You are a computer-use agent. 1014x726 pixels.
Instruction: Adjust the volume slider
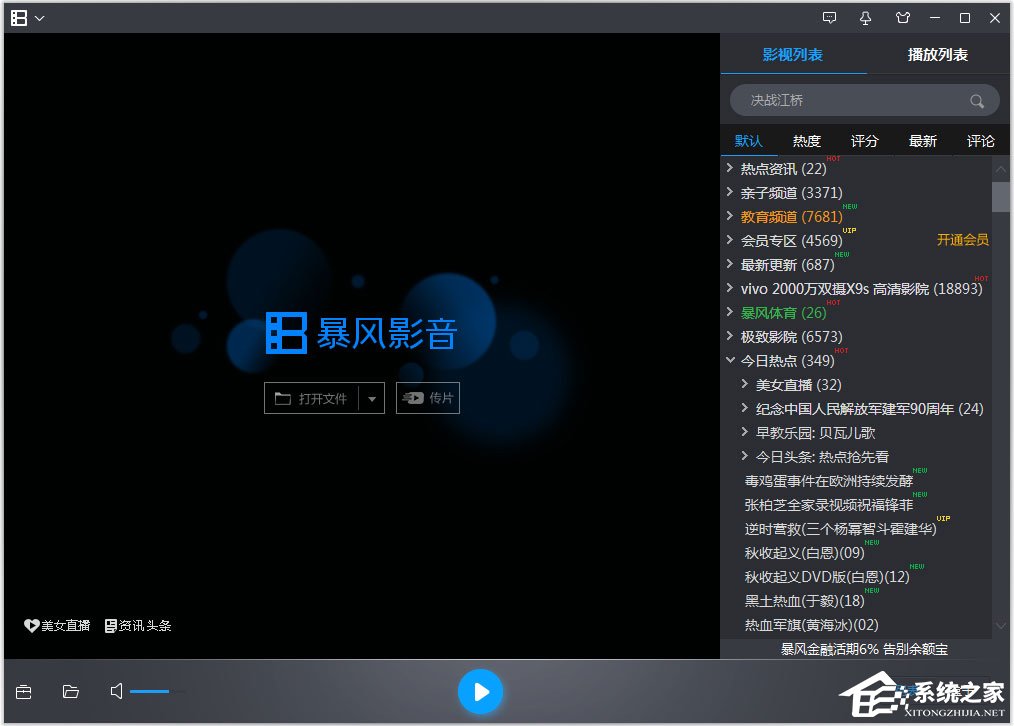(x=160, y=691)
